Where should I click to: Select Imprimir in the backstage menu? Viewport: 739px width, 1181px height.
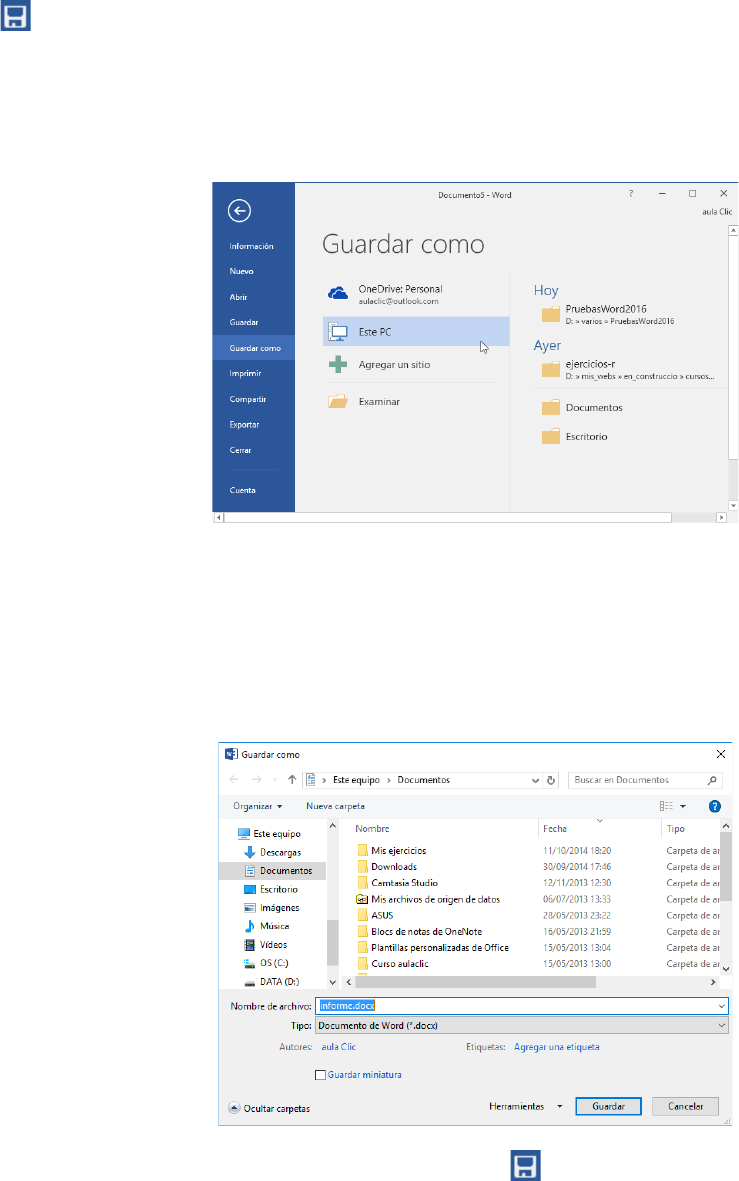pyautogui.click(x=247, y=373)
